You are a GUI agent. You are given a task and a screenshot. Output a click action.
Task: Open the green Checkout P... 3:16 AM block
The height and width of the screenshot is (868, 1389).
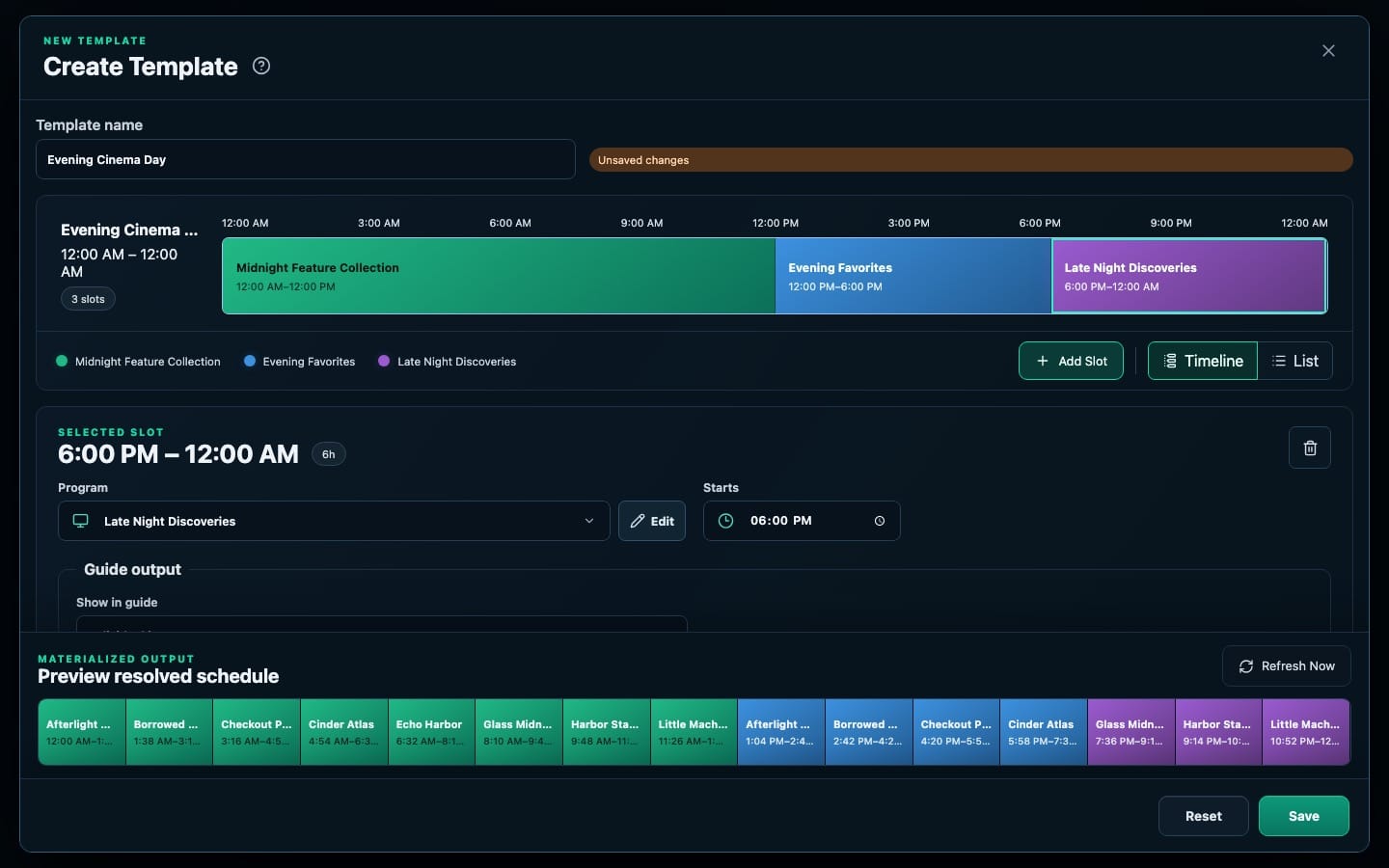257,732
